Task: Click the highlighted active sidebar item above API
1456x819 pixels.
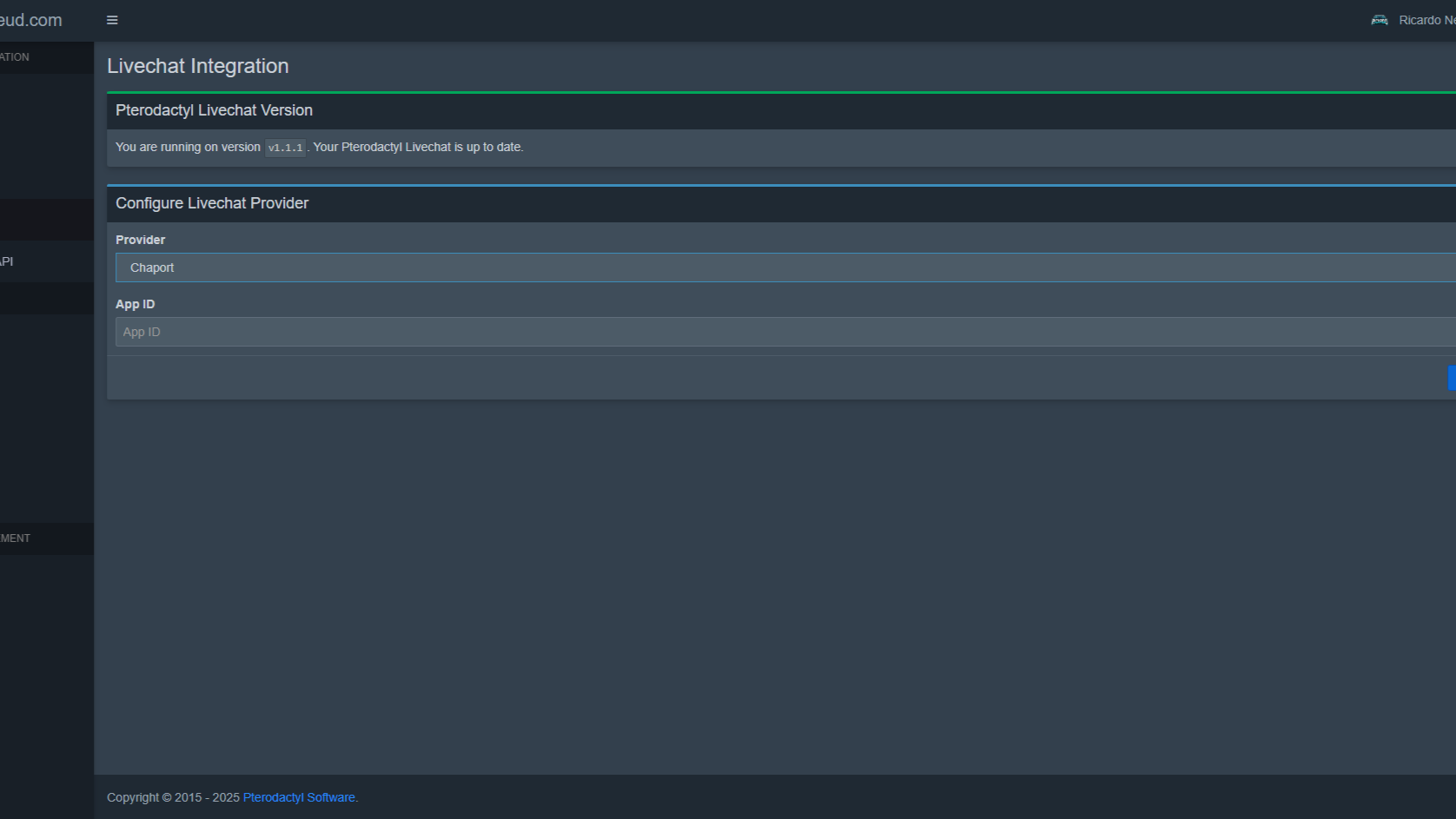Action: (46, 220)
